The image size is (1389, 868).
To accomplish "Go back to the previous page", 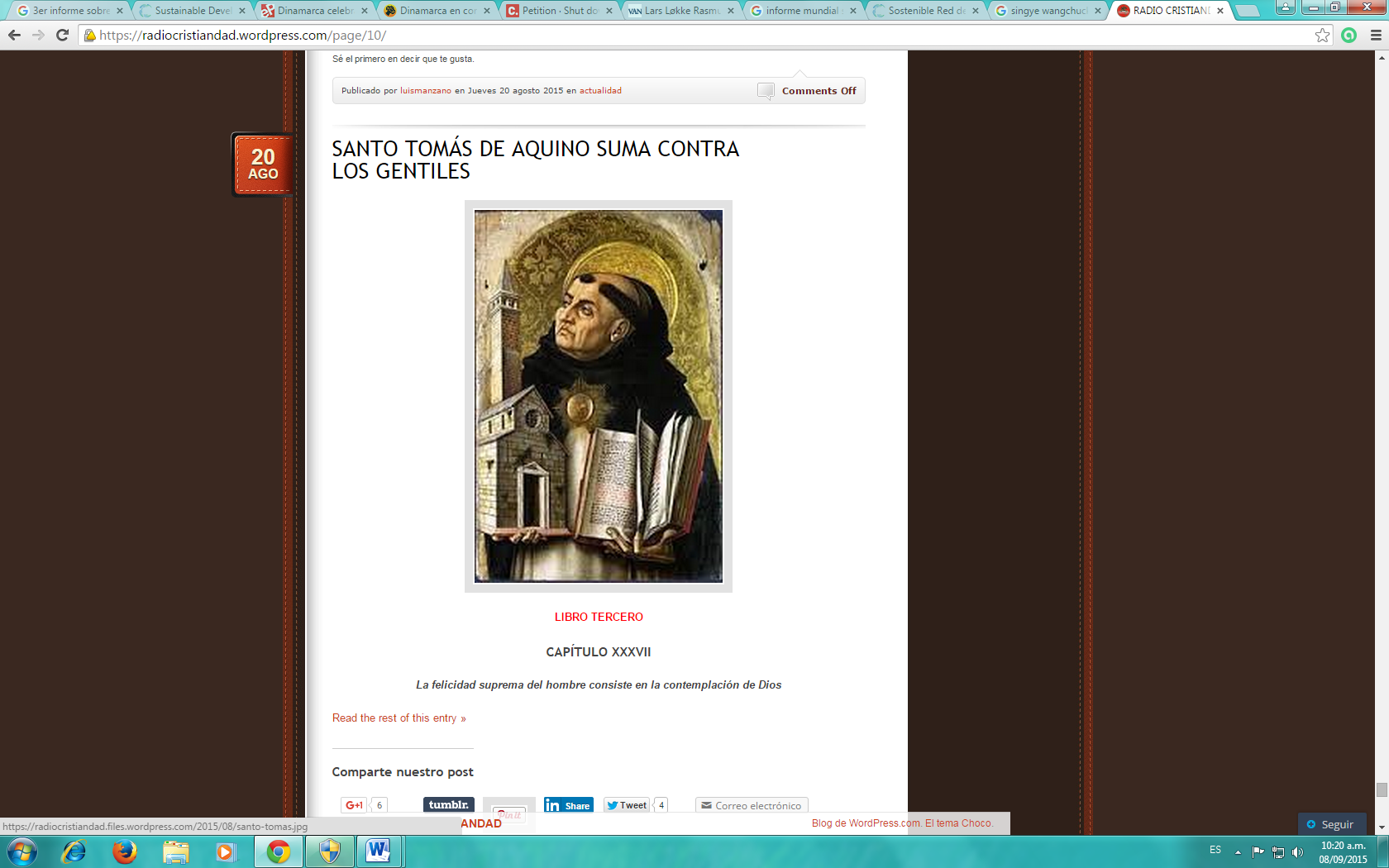I will 14,36.
